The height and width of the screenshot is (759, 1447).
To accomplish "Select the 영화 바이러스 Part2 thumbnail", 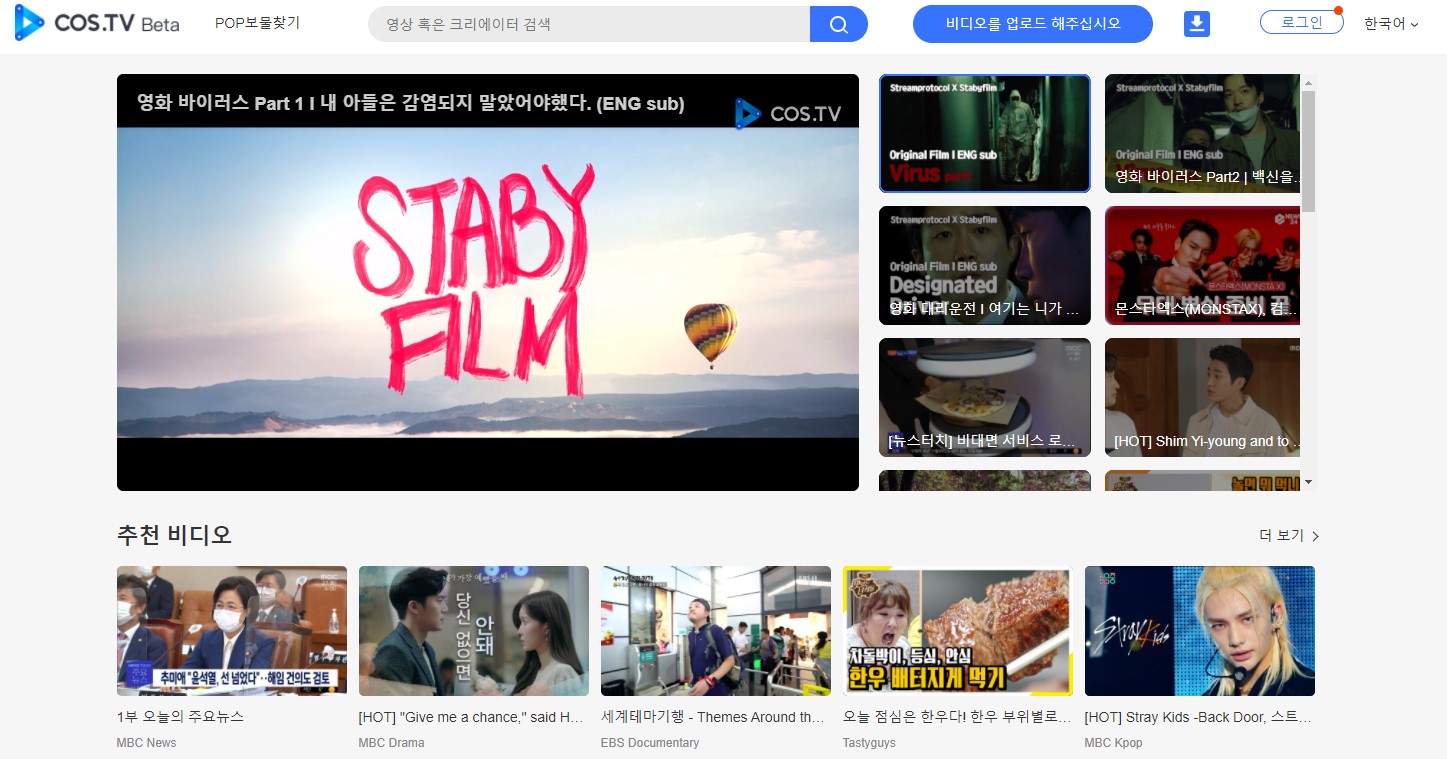I will coord(1202,133).
